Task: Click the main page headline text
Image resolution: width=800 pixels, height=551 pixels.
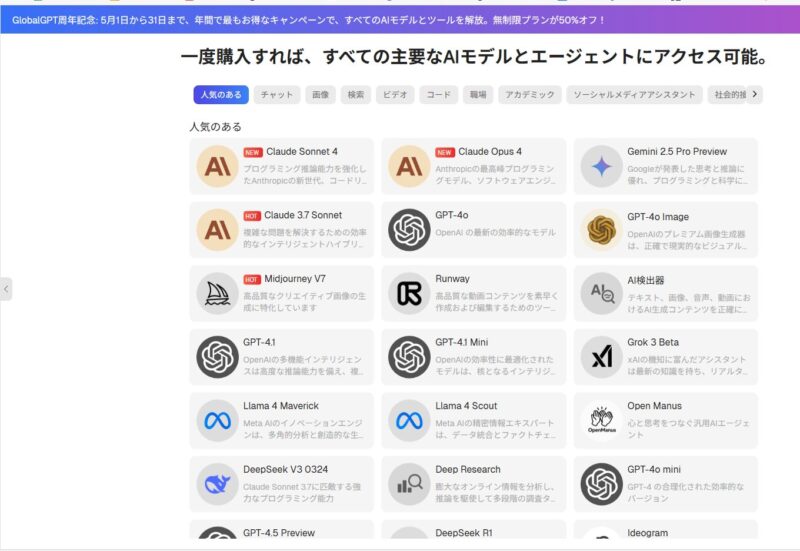Action: (475, 56)
